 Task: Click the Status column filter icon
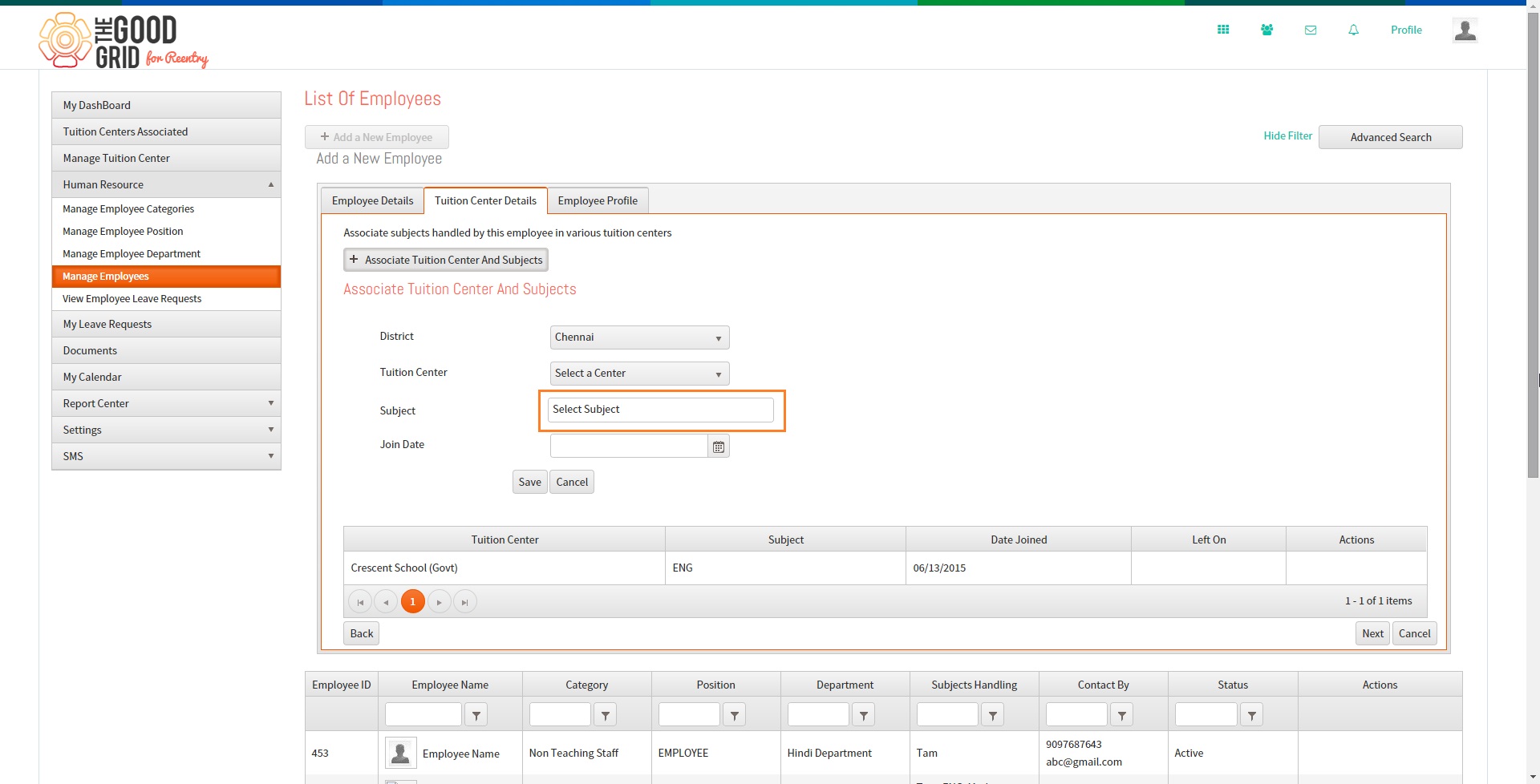(x=1252, y=715)
